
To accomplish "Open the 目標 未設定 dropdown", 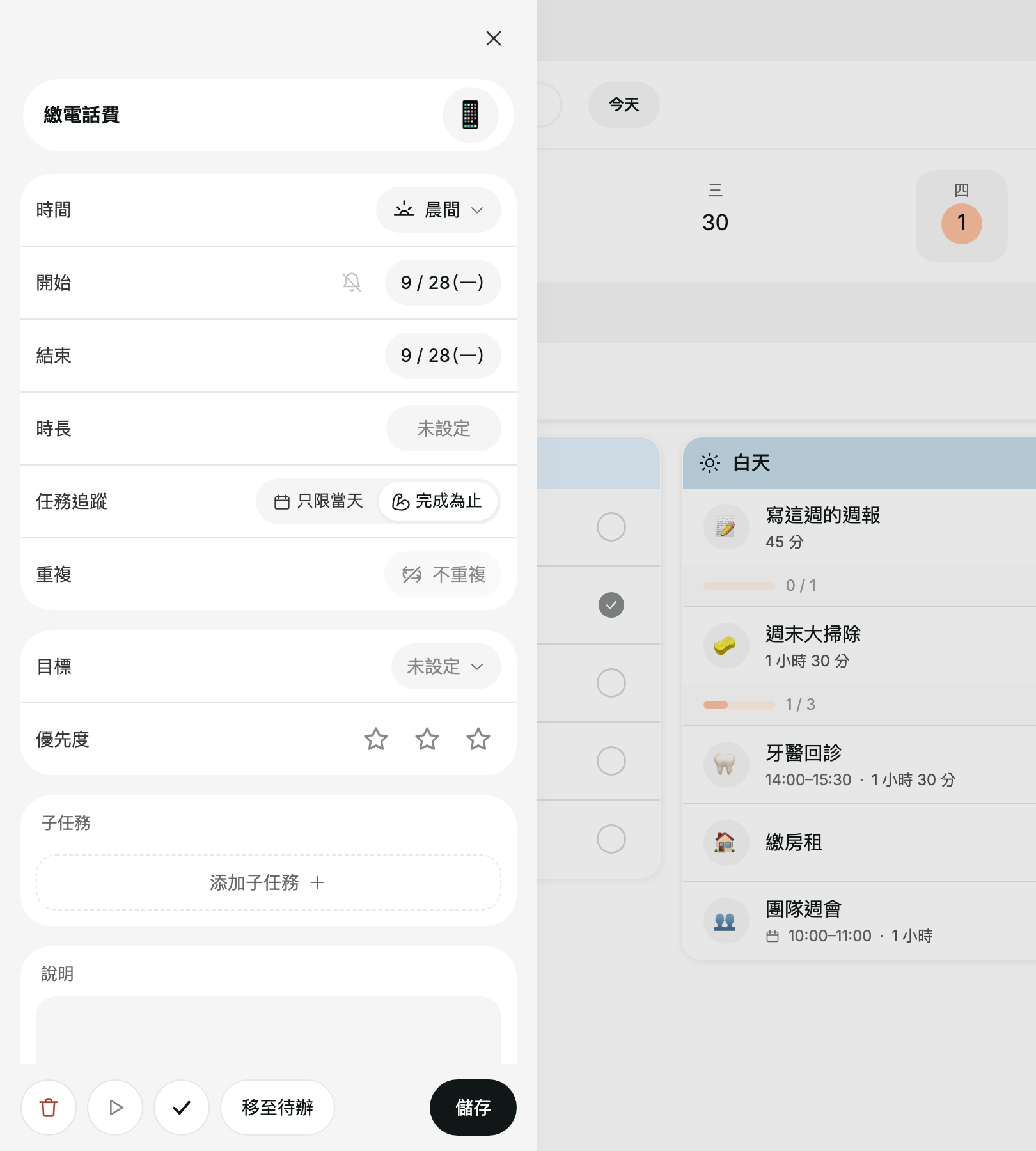I will (446, 666).
